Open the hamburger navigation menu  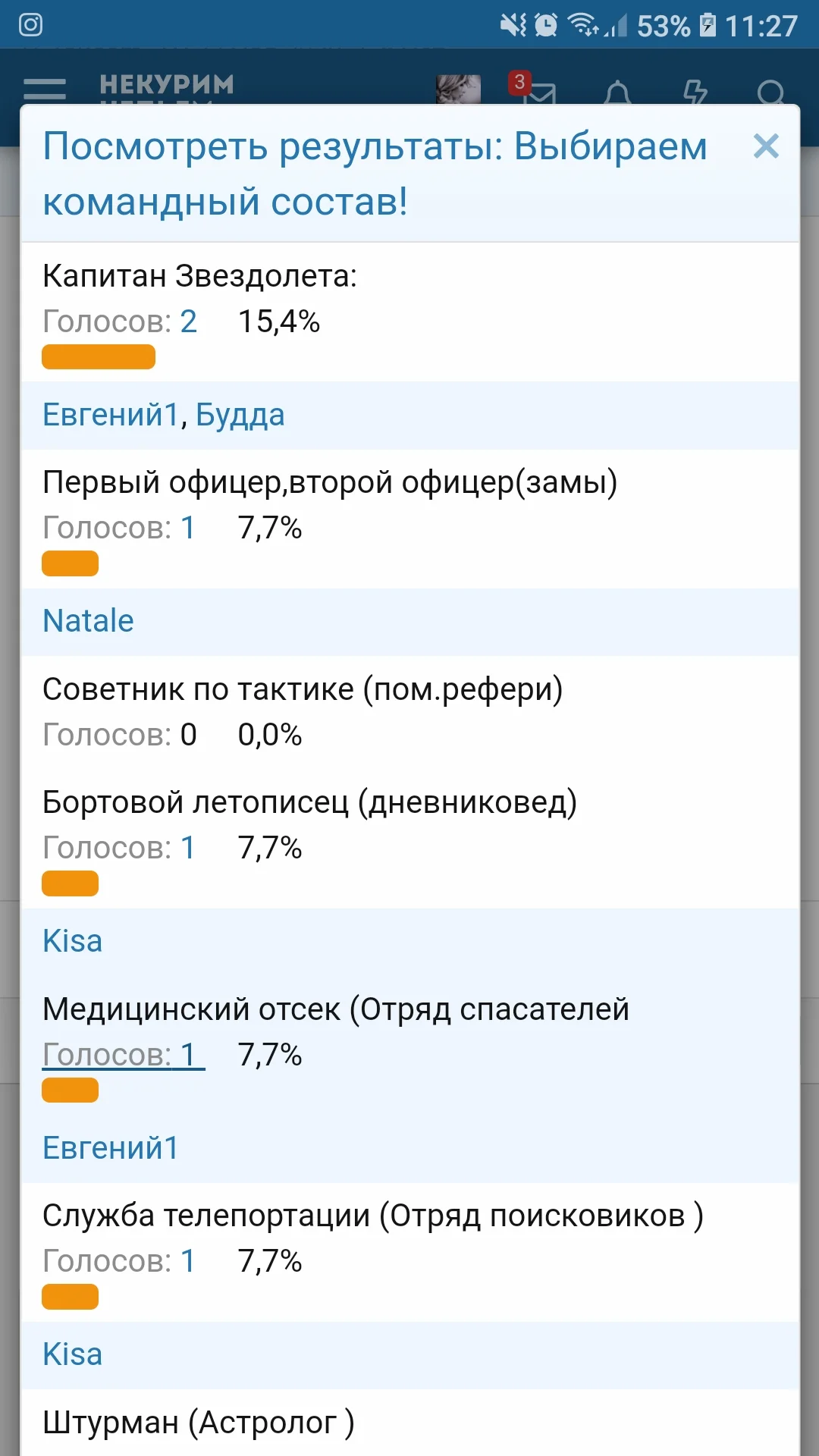45,89
